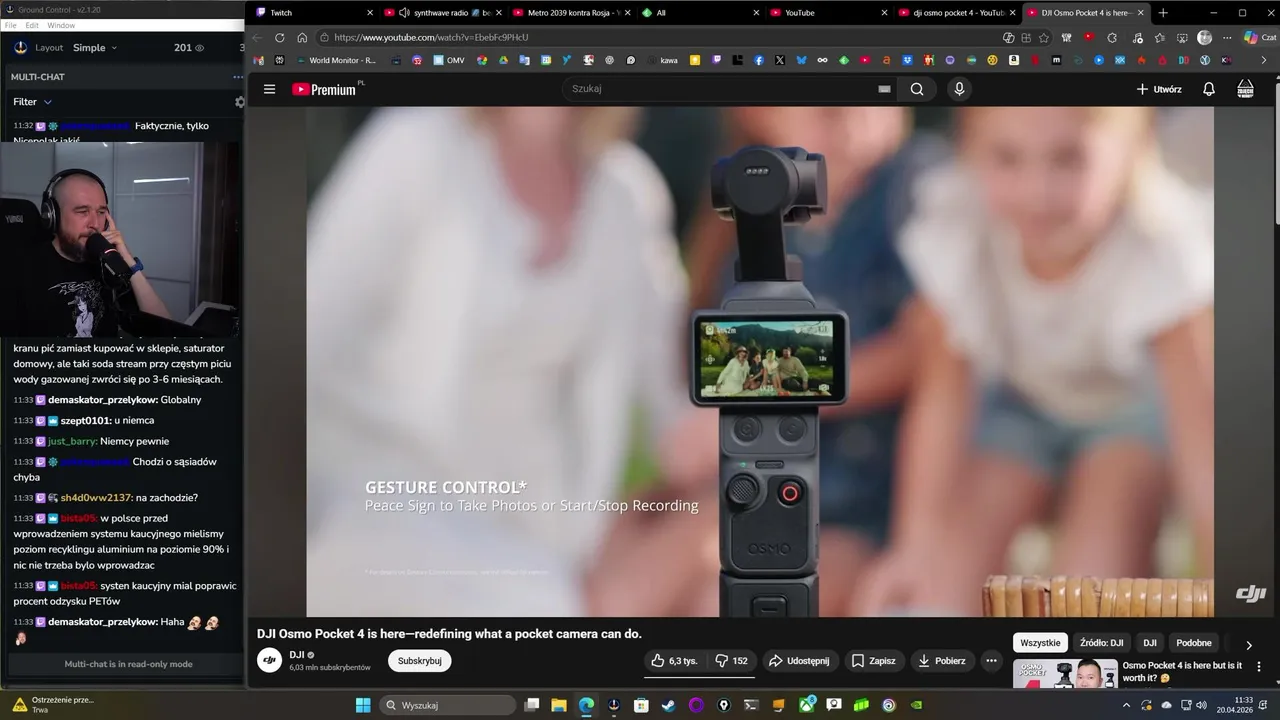This screenshot has height=720, width=1280.
Task: Start voice search with the microphone icon
Action: [x=959, y=89]
